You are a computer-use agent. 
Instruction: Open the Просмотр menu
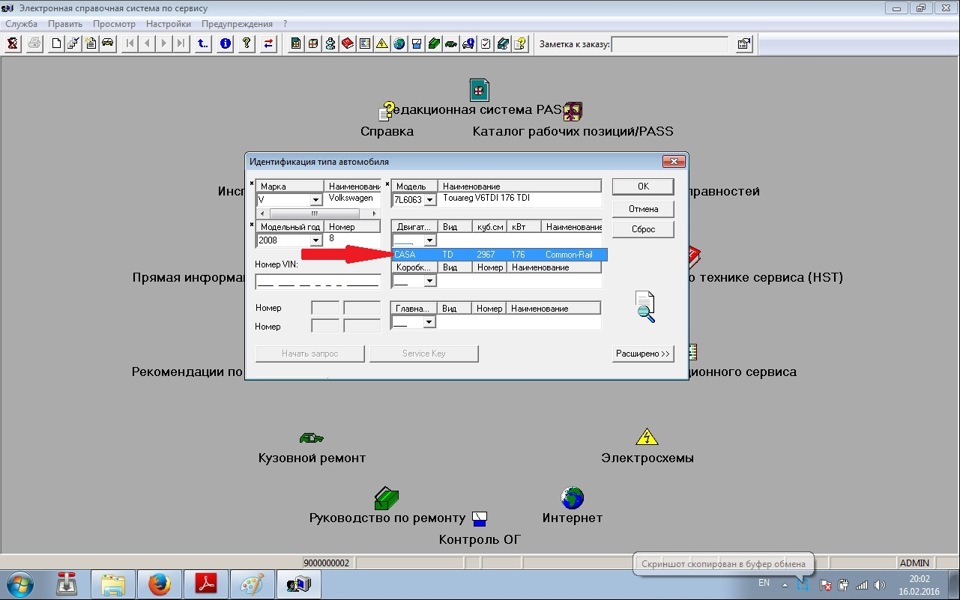114,24
